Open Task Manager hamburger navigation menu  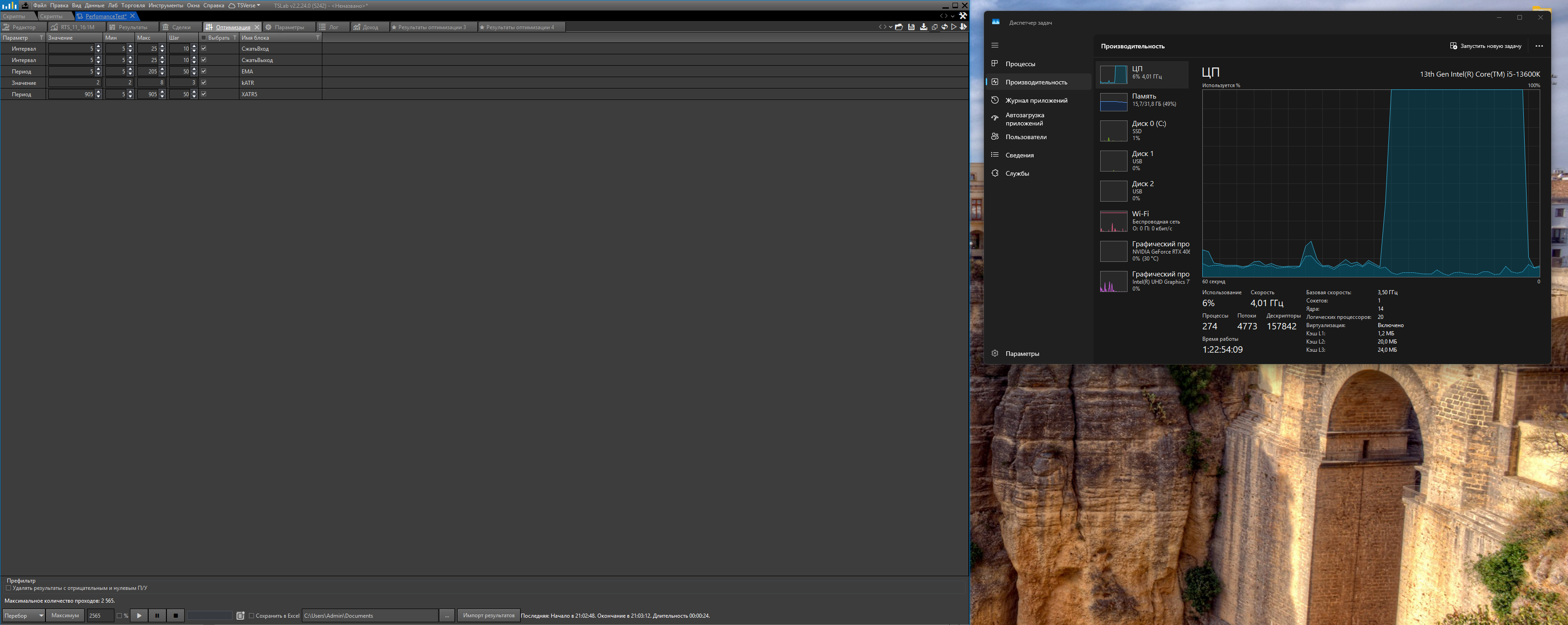[994, 45]
